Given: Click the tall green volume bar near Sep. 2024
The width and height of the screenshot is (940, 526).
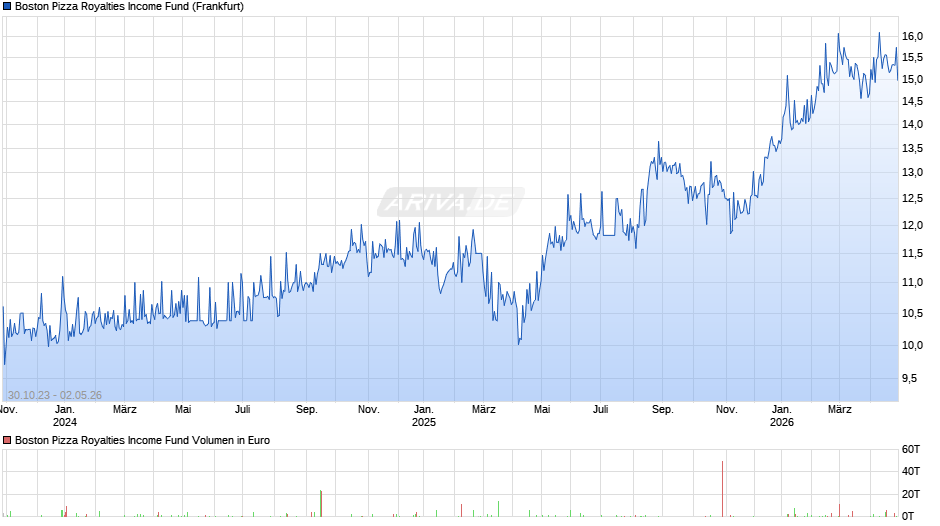Looking at the screenshot, I should (321, 503).
